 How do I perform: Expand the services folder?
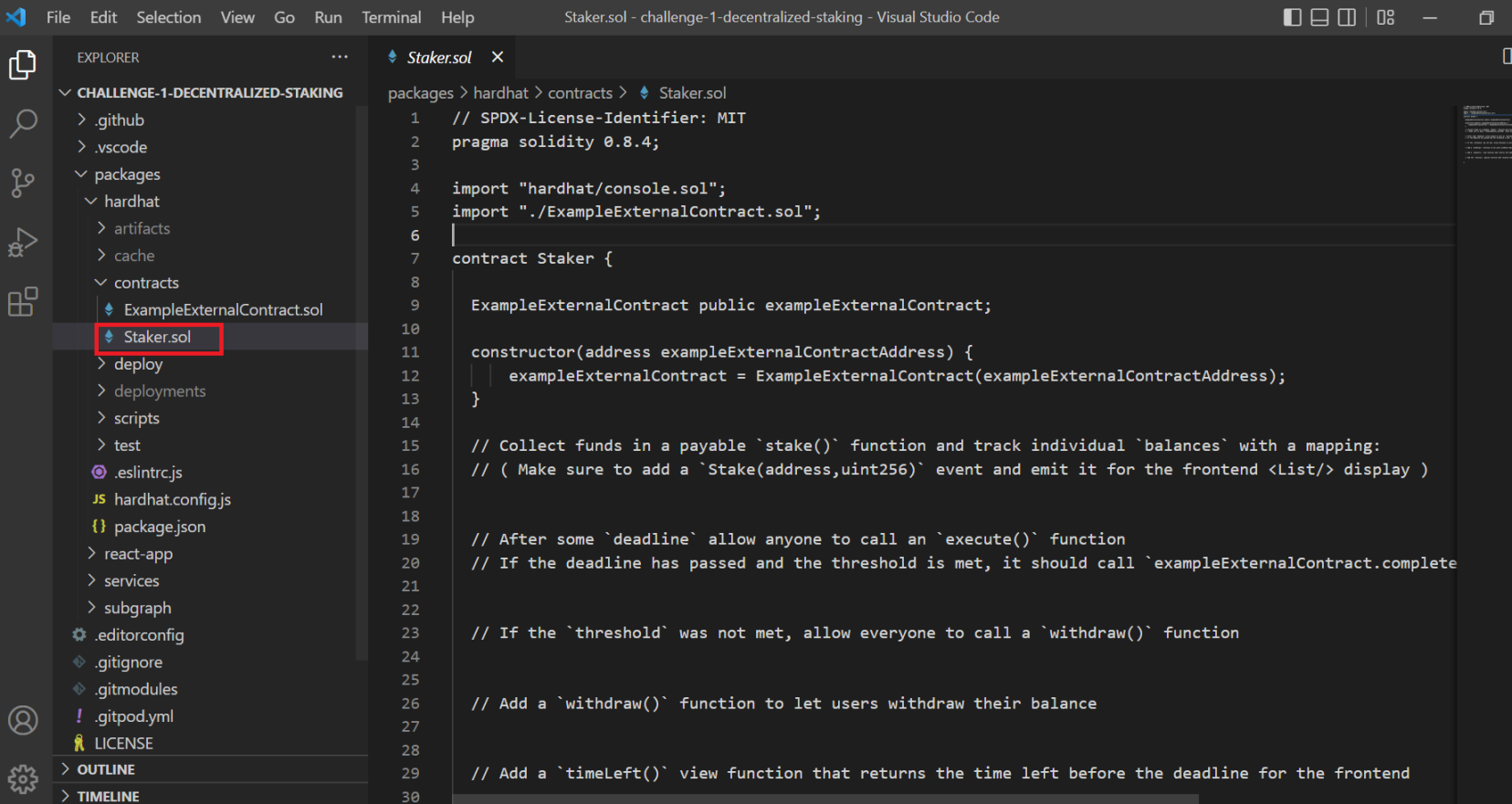coord(91,580)
